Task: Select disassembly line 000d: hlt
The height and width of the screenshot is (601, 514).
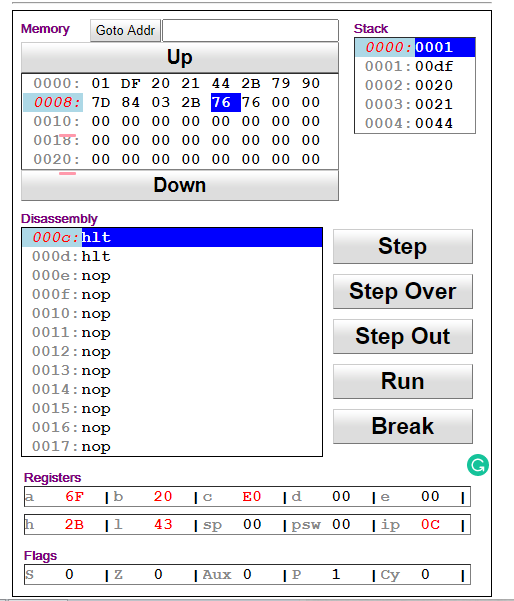Action: click(x=172, y=256)
